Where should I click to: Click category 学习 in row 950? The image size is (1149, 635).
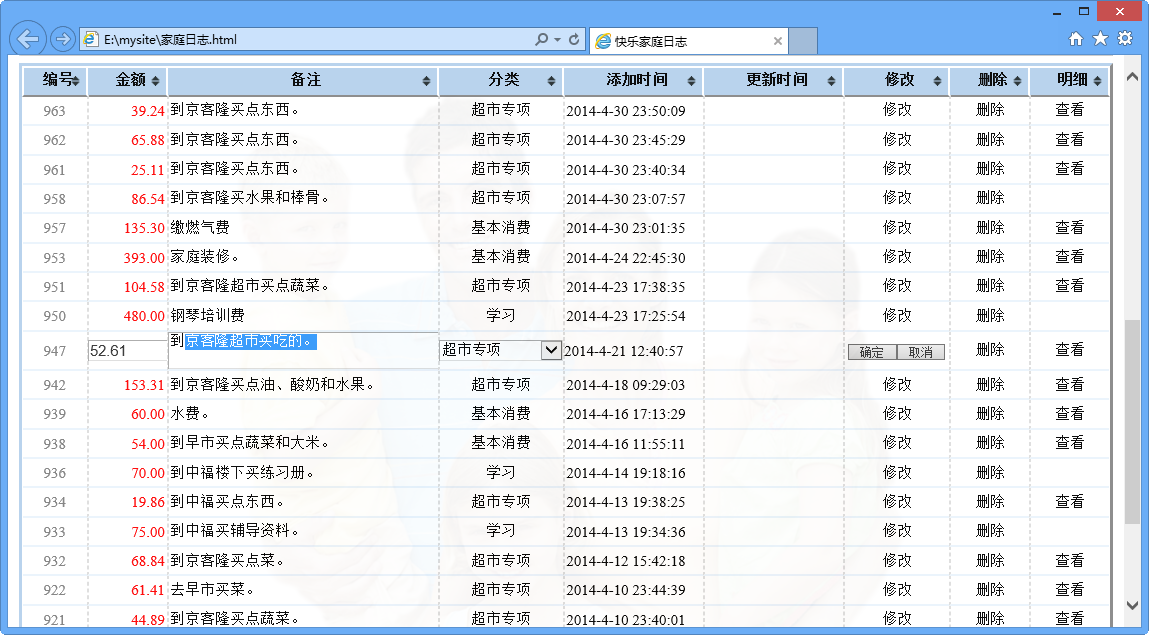[x=500, y=316]
